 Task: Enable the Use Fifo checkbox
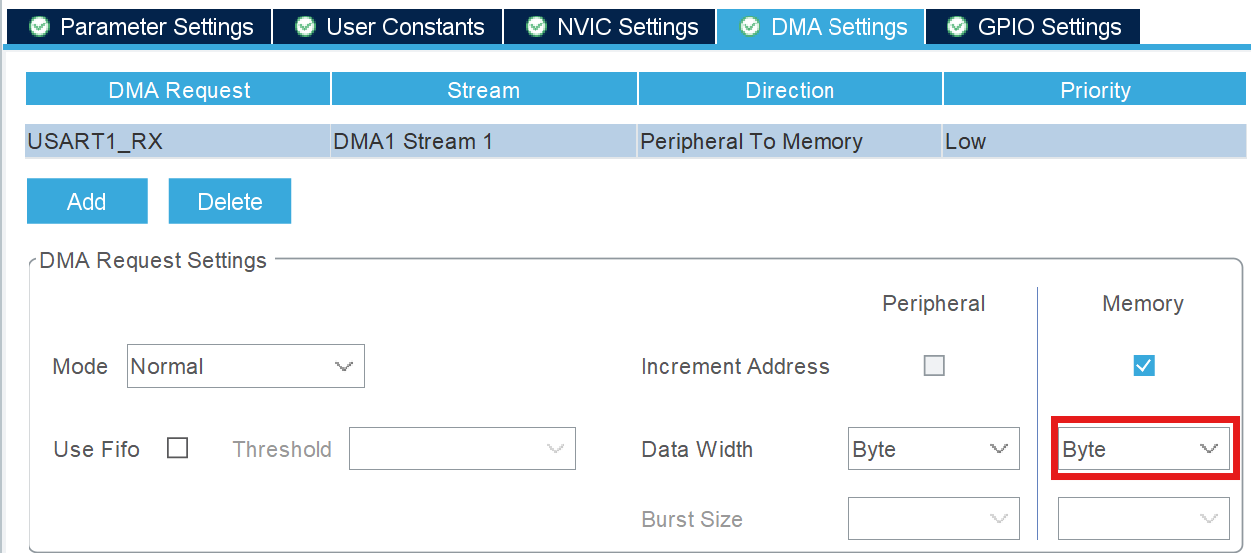tap(177, 448)
